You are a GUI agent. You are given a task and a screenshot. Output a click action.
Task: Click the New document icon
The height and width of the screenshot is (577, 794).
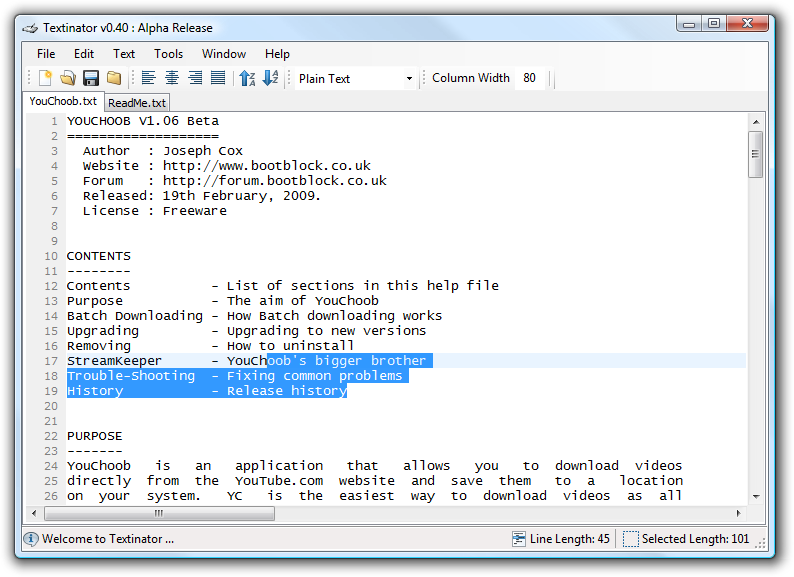(45, 78)
